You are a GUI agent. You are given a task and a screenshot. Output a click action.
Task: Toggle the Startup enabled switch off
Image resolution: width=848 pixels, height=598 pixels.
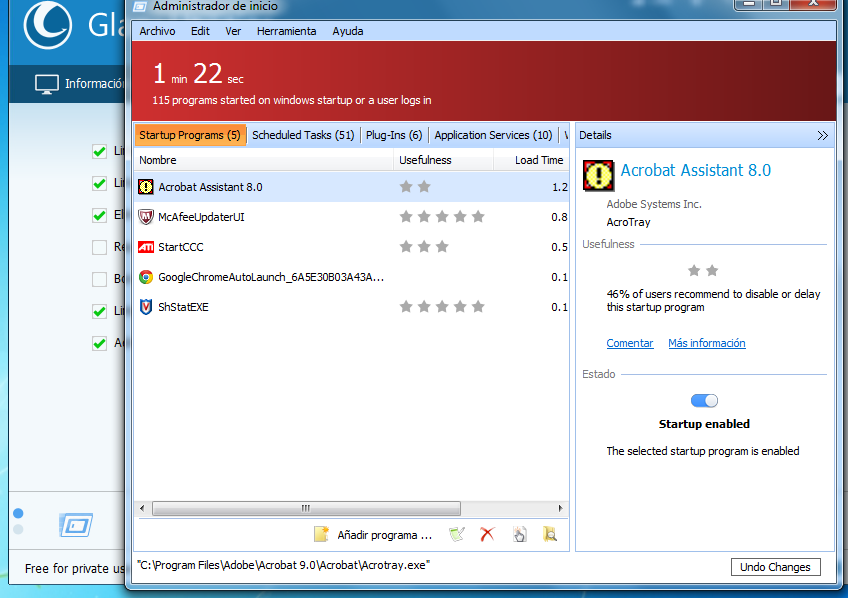tap(704, 400)
